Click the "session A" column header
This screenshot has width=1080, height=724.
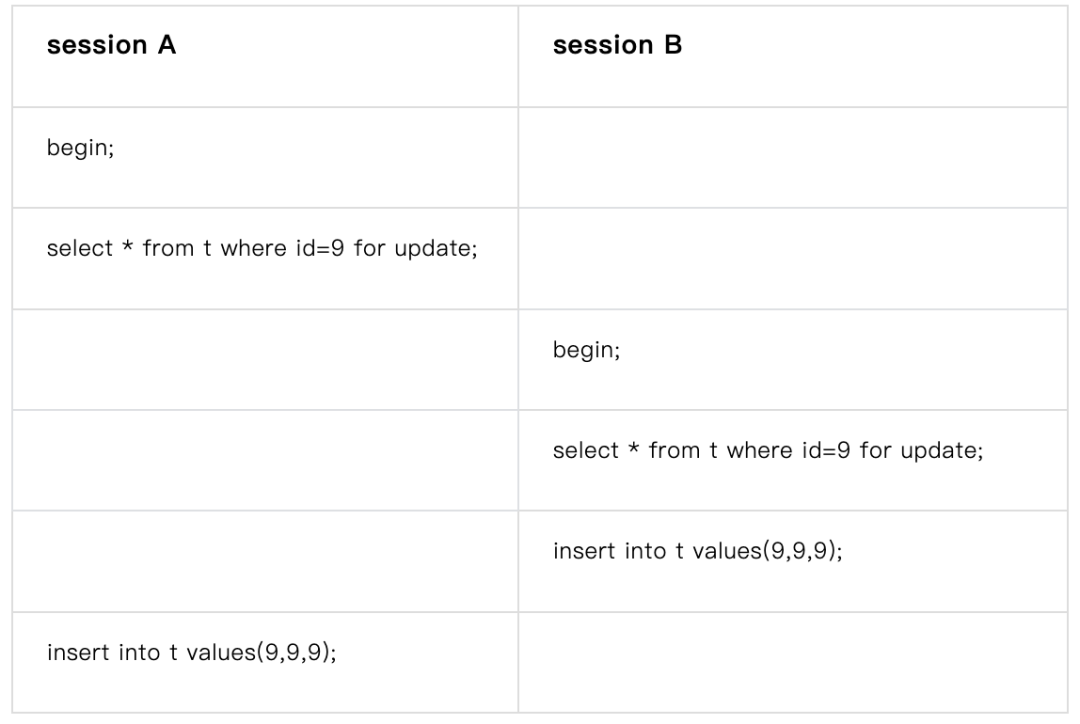pyautogui.click(x=111, y=46)
